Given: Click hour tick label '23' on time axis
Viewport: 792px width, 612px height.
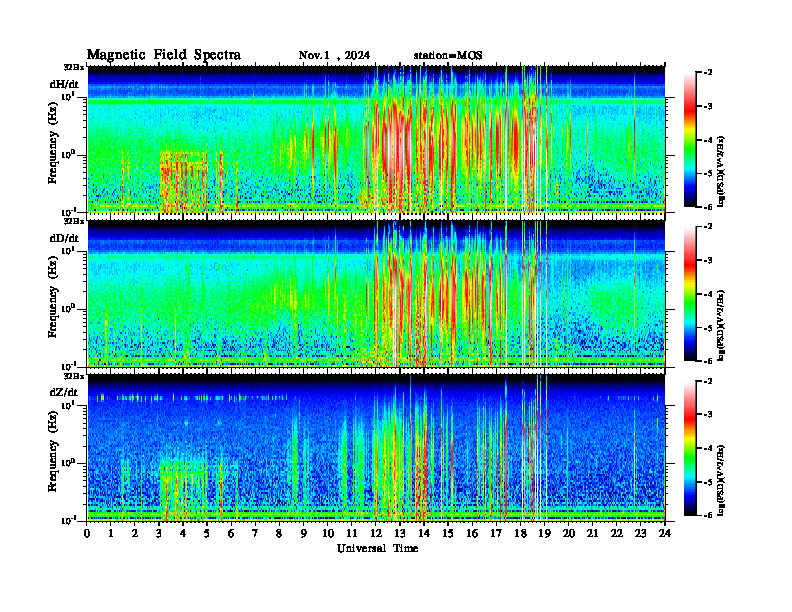Looking at the screenshot, I should pos(640,533).
